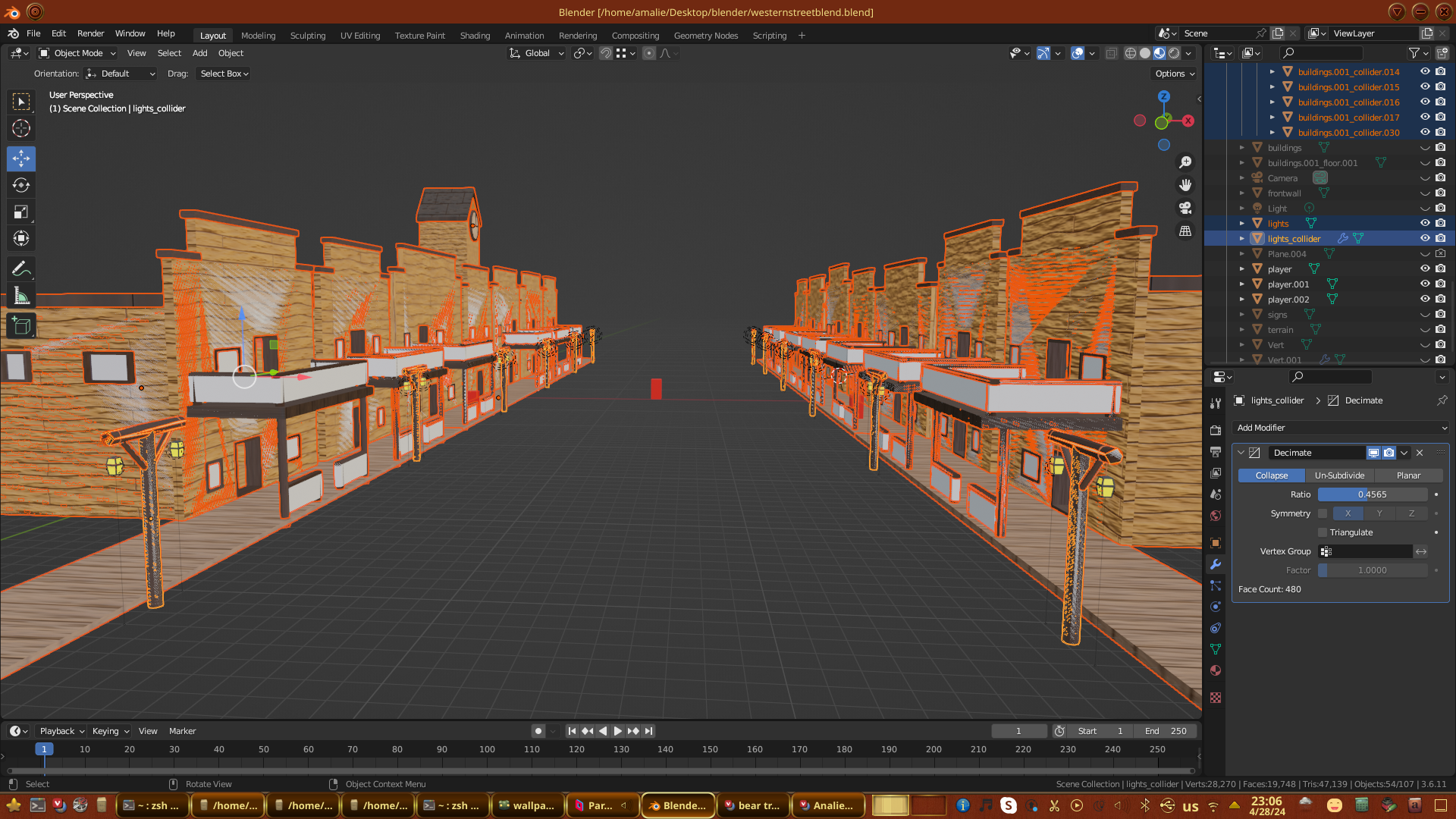Screen dimensions: 1456x819
Task: Select the Un-Subdivide decimate mode
Action: (1339, 475)
